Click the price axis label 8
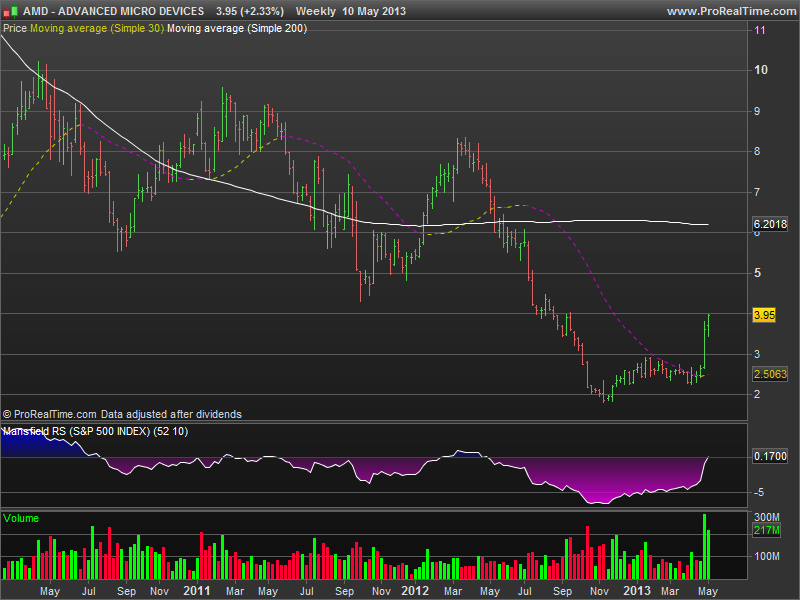This screenshot has width=800, height=600. click(757, 151)
